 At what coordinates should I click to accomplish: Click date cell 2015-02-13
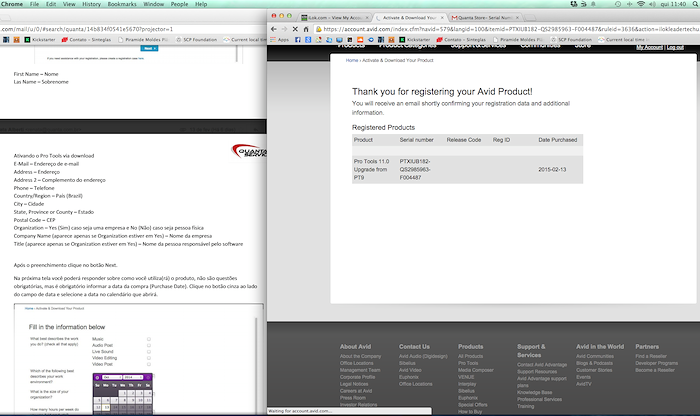[552, 170]
